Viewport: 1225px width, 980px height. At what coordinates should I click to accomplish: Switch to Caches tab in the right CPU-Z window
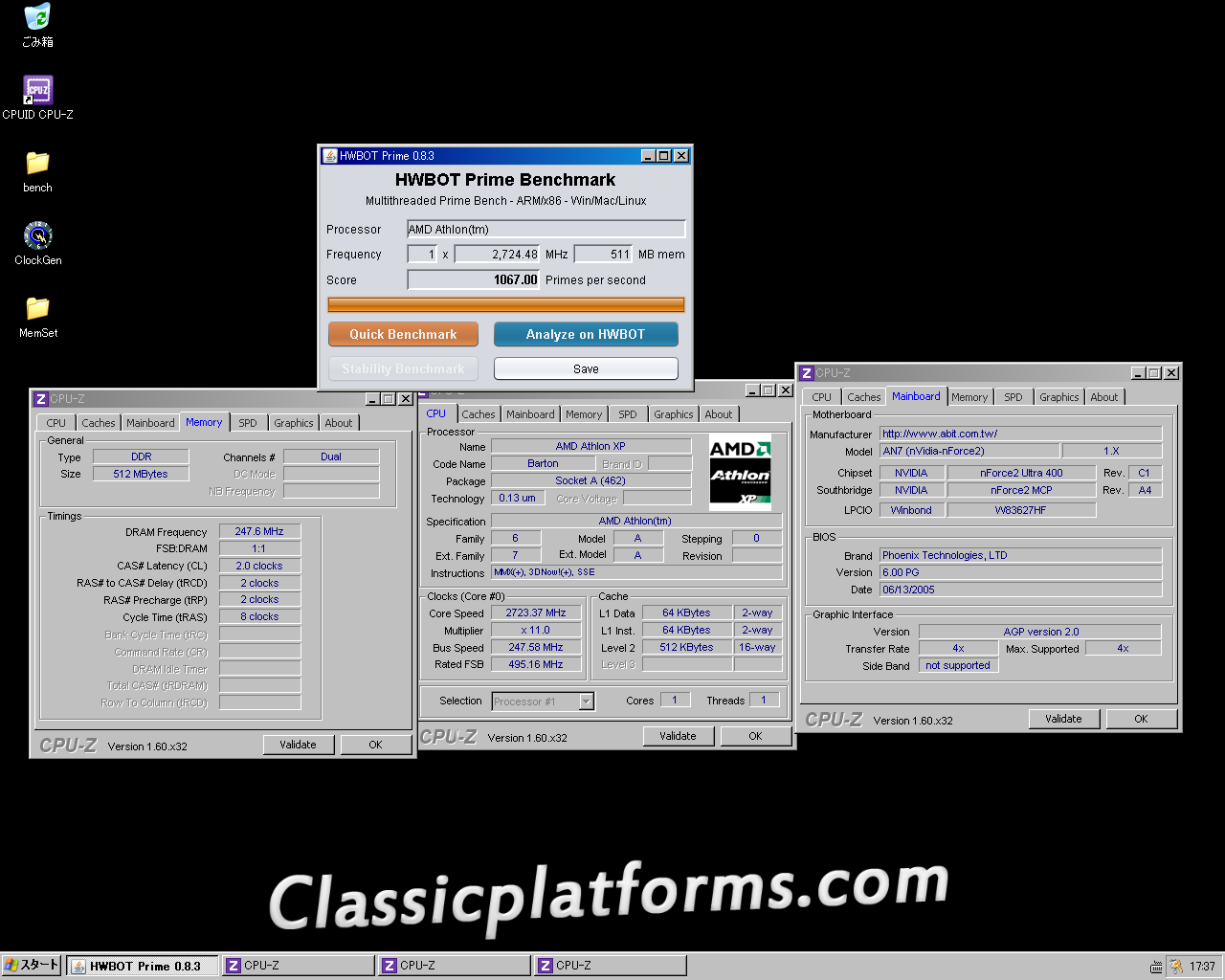(864, 397)
